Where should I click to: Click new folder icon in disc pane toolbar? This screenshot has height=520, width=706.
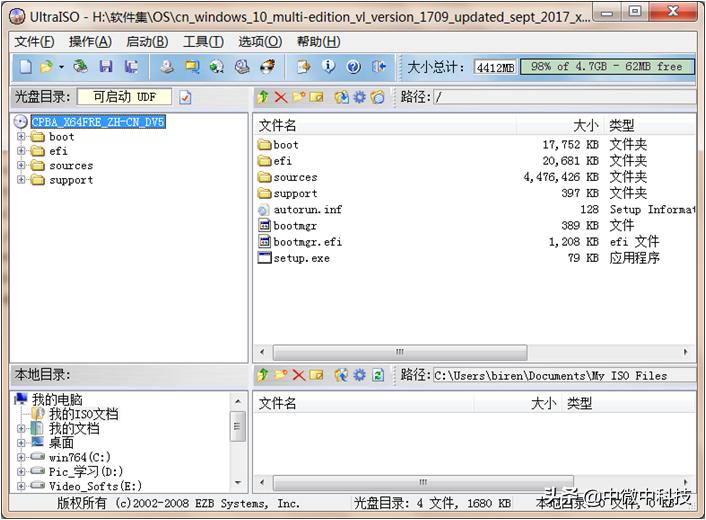(x=299, y=97)
